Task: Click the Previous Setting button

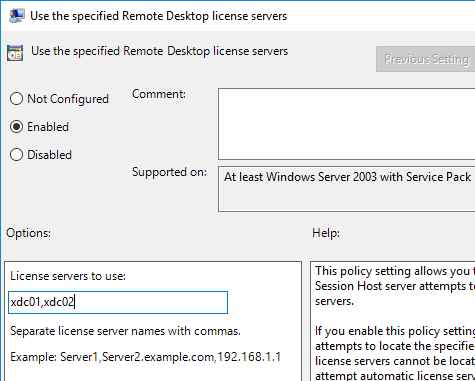Action: [x=426, y=59]
